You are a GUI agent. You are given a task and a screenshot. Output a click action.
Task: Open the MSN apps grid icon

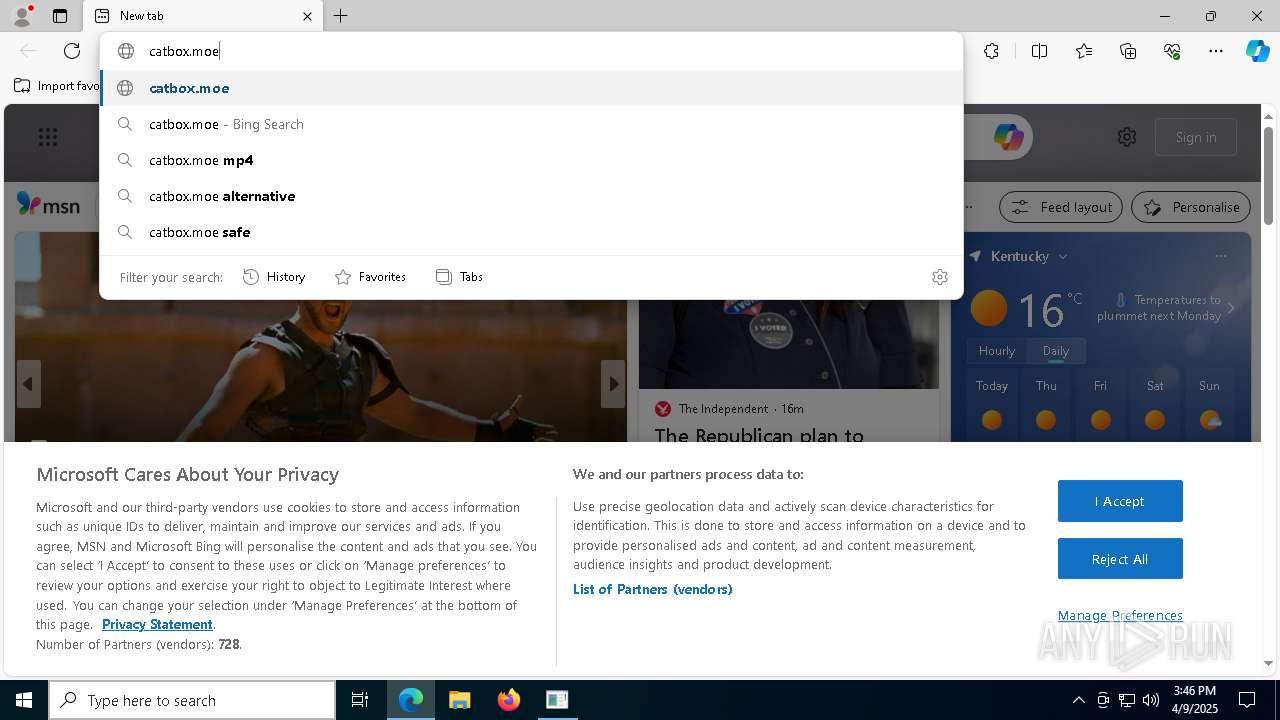click(48, 137)
